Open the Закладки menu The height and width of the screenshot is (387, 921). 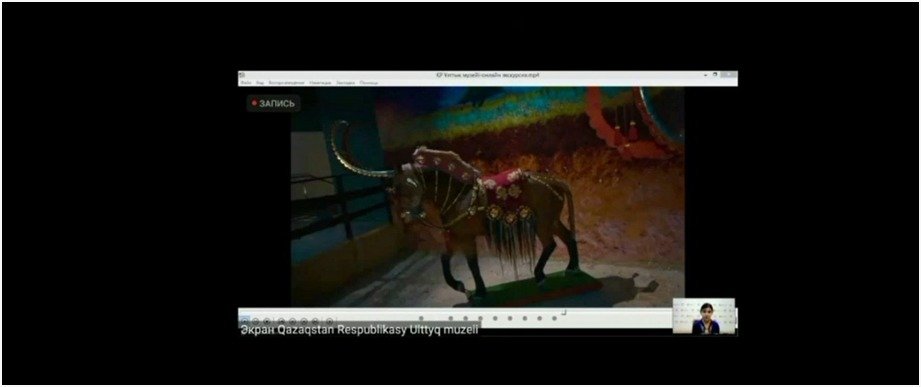click(x=345, y=83)
